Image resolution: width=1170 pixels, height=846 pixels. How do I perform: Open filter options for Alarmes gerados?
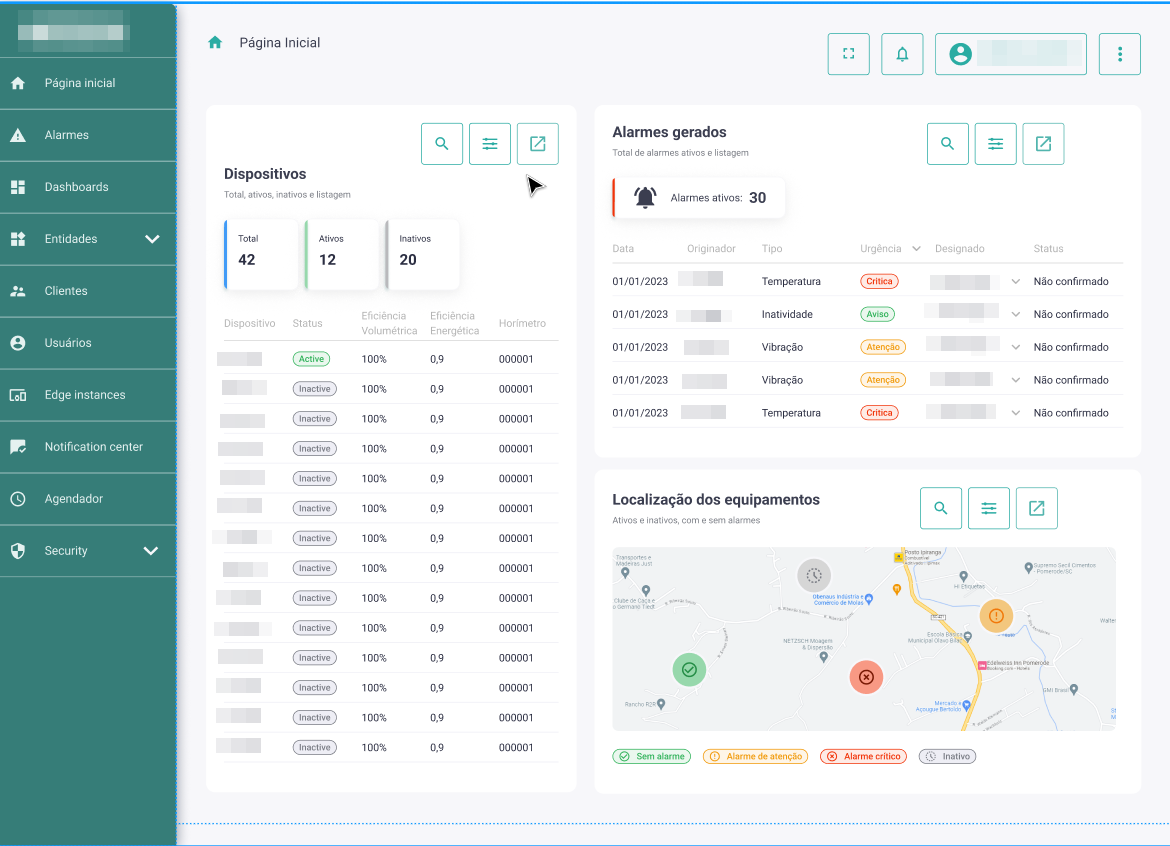995,143
